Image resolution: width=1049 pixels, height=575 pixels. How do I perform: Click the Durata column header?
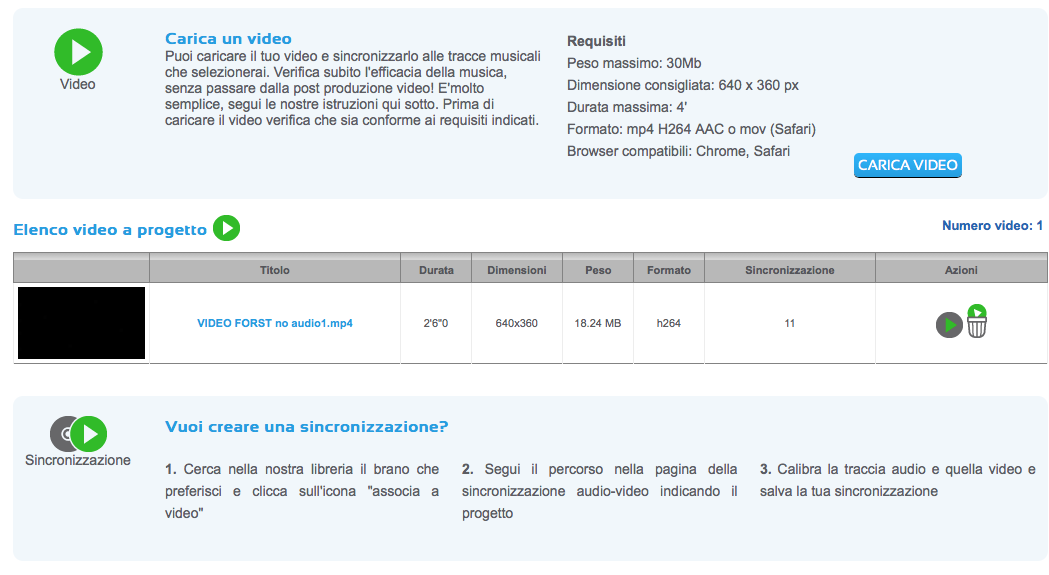click(x=436, y=270)
